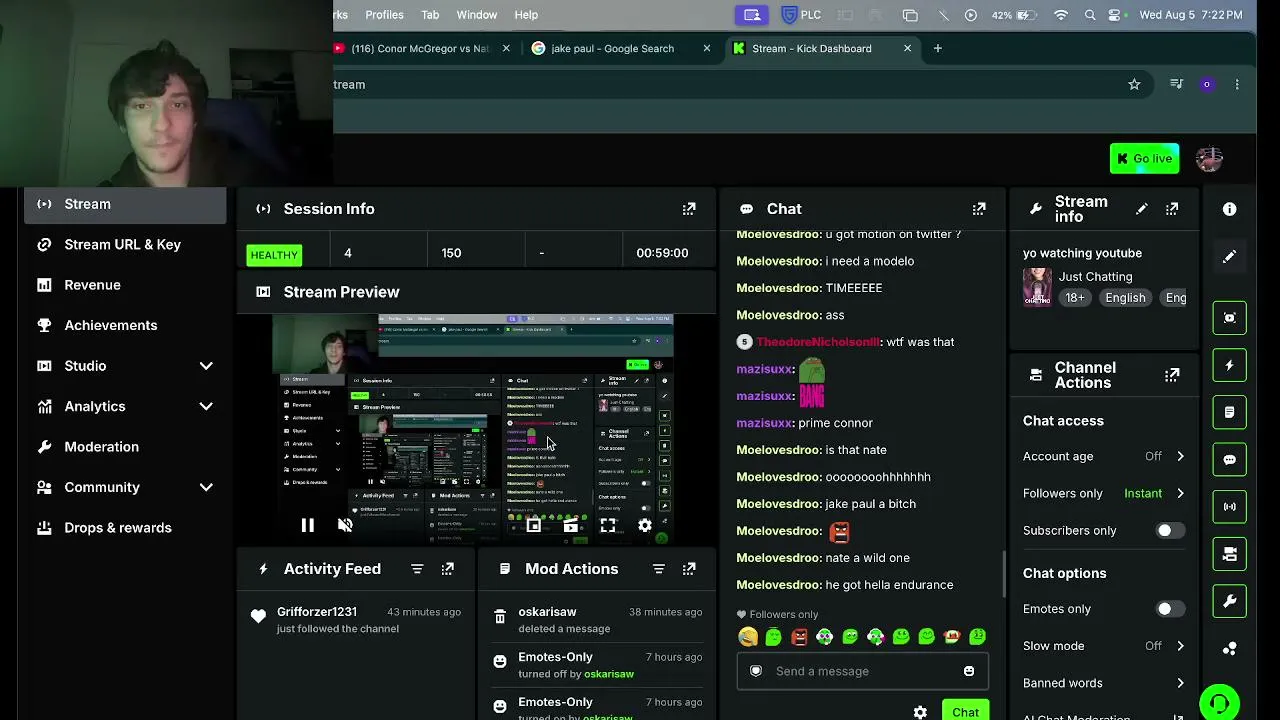Edit stream info with the pencil icon
This screenshot has height=720, width=1280.
[x=1142, y=209]
